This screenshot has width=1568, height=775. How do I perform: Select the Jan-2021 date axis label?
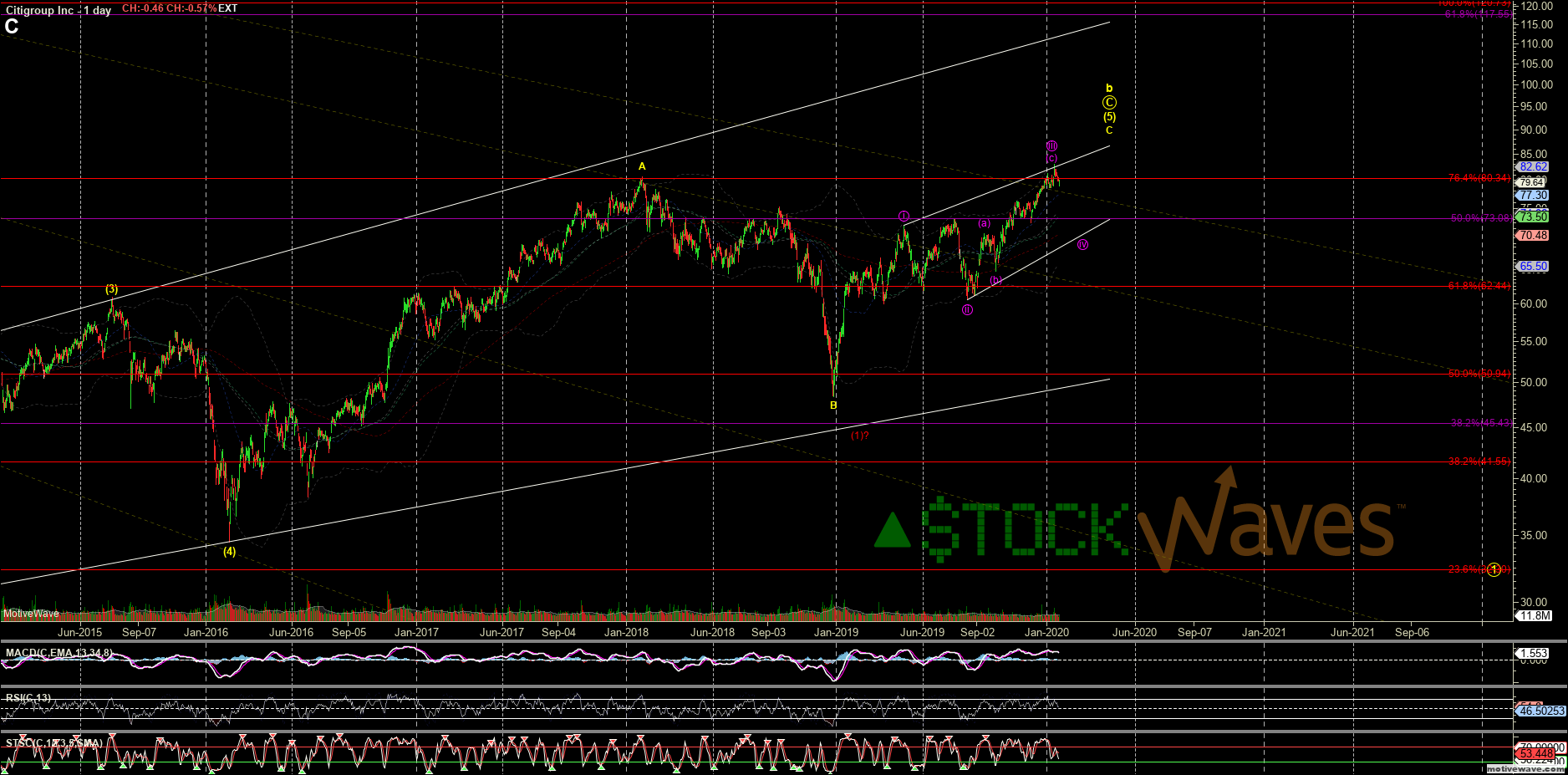tap(1264, 632)
